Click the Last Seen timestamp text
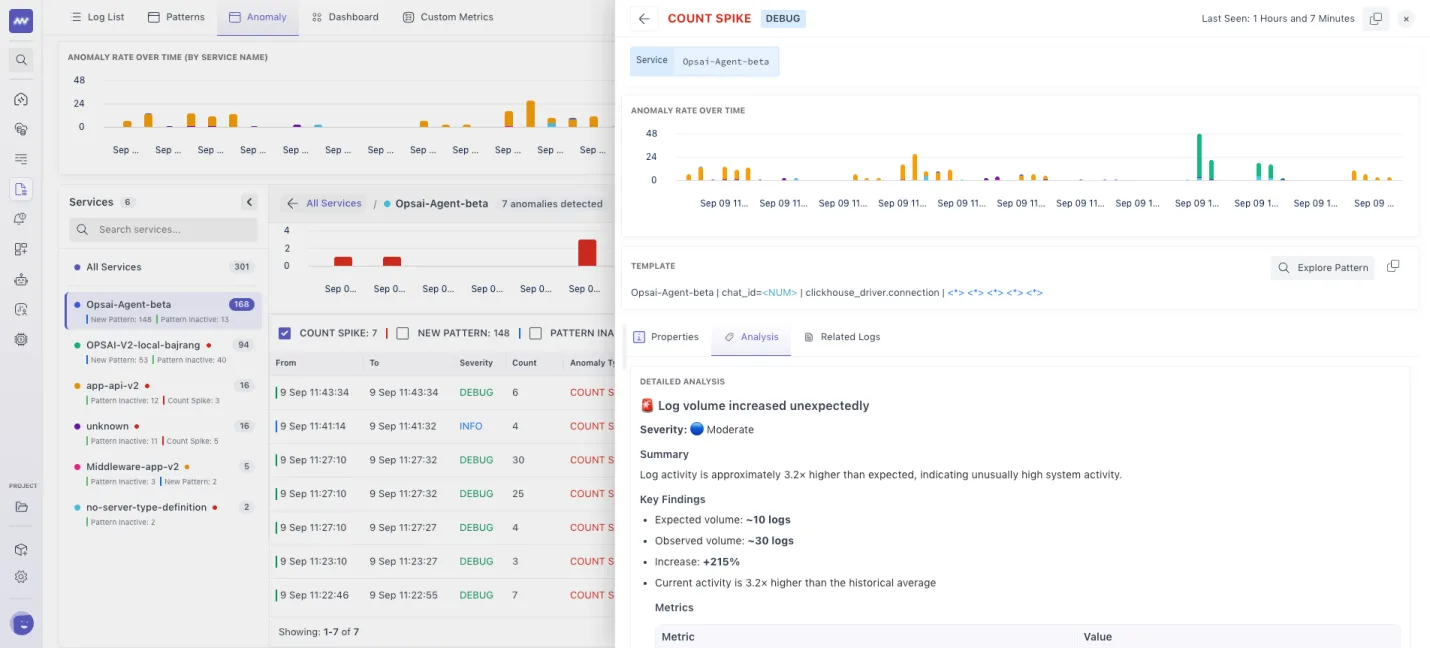The image size is (1430, 648). click(x=1278, y=18)
